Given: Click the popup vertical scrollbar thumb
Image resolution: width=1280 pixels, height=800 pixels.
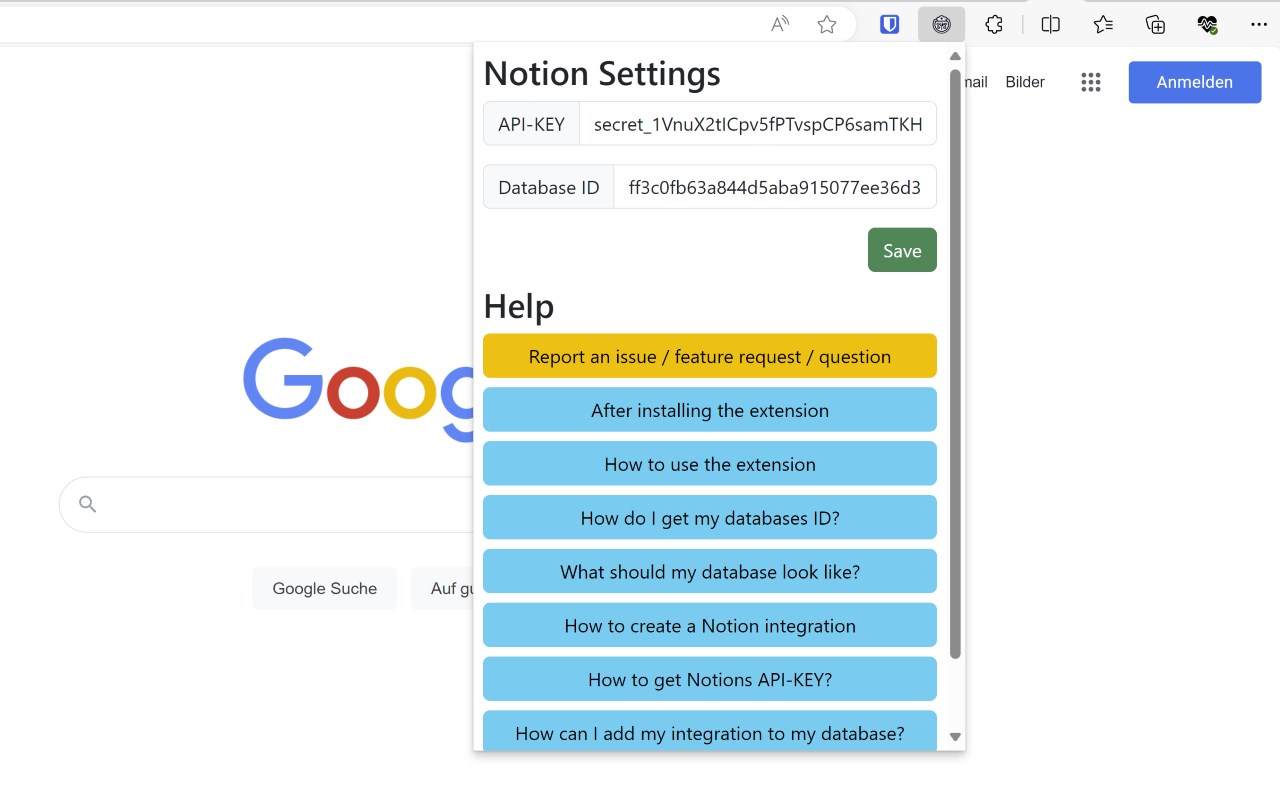Looking at the screenshot, I should [x=955, y=364].
